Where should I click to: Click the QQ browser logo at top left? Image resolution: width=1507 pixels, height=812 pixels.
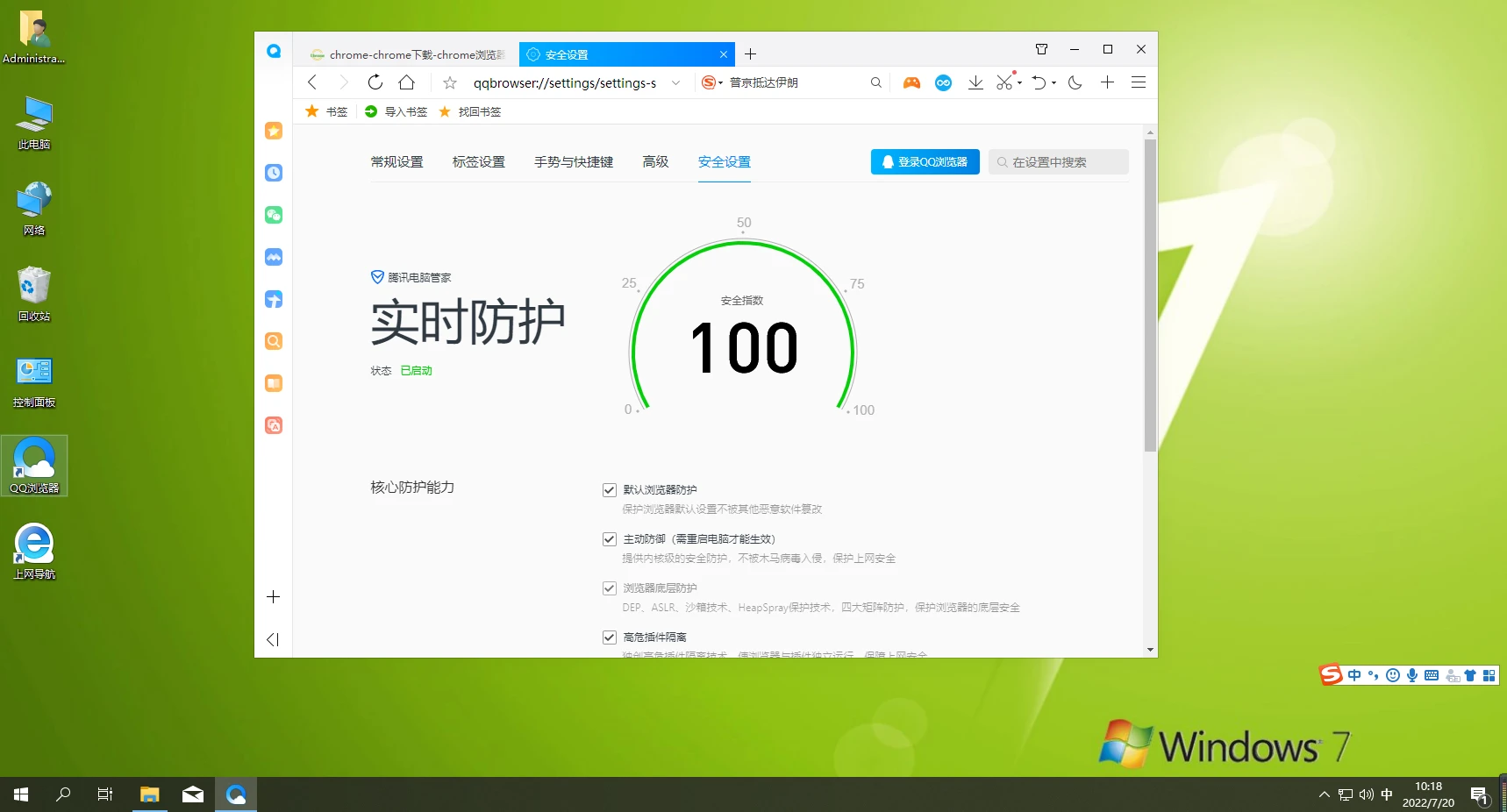click(274, 51)
